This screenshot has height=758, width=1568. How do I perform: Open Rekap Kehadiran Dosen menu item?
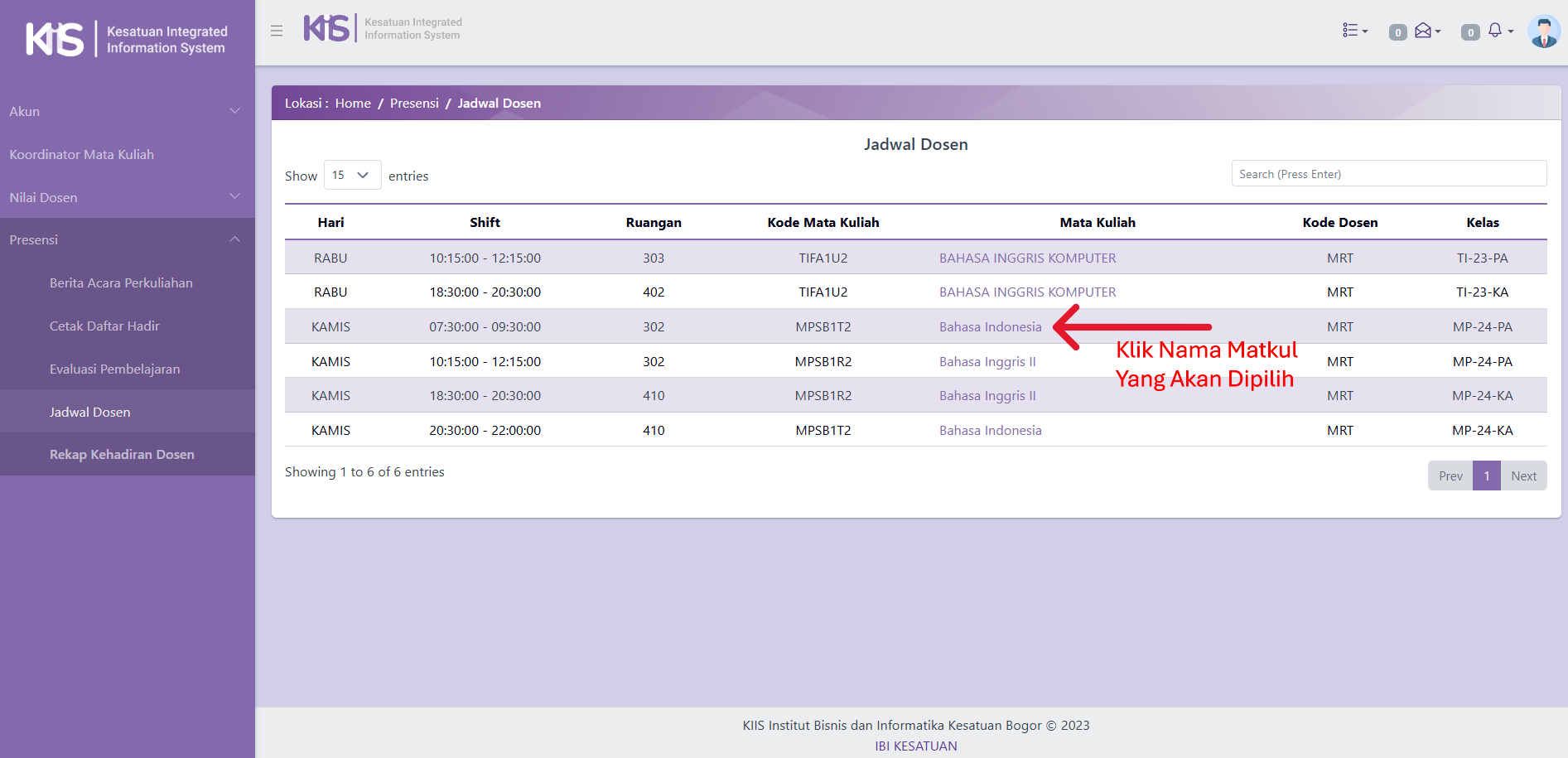click(x=122, y=455)
